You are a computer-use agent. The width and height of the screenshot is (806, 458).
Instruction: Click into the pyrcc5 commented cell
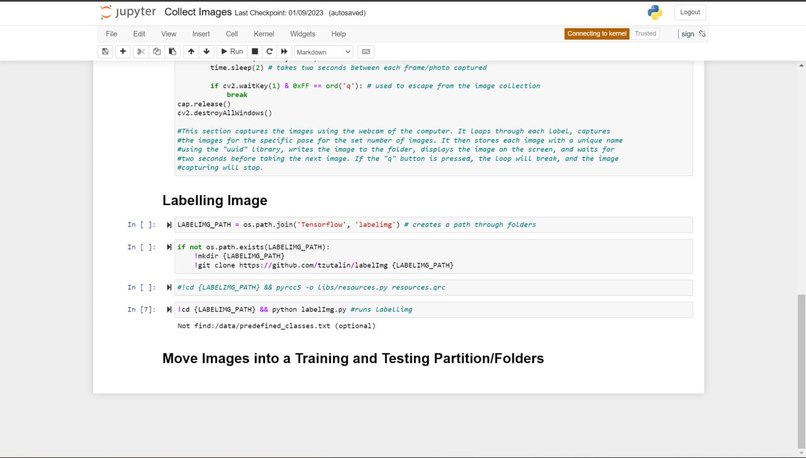click(x=433, y=287)
